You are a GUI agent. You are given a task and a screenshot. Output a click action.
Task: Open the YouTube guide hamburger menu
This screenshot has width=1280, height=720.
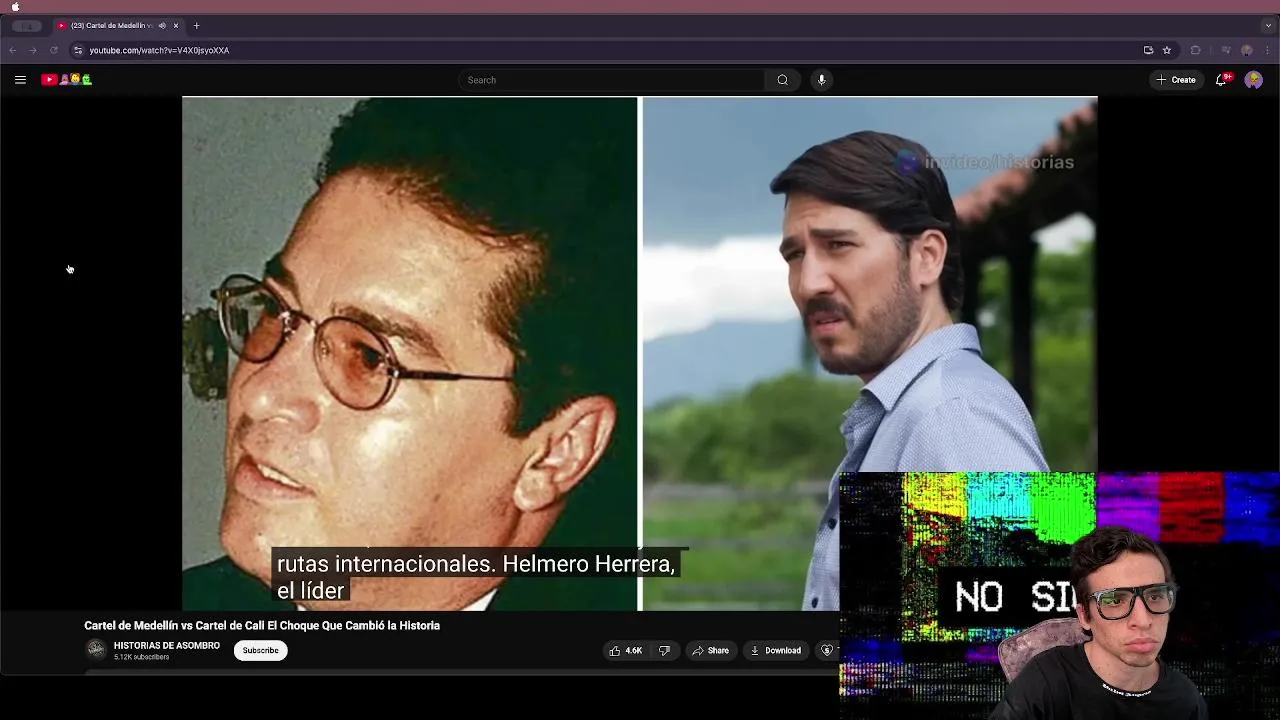(x=20, y=80)
